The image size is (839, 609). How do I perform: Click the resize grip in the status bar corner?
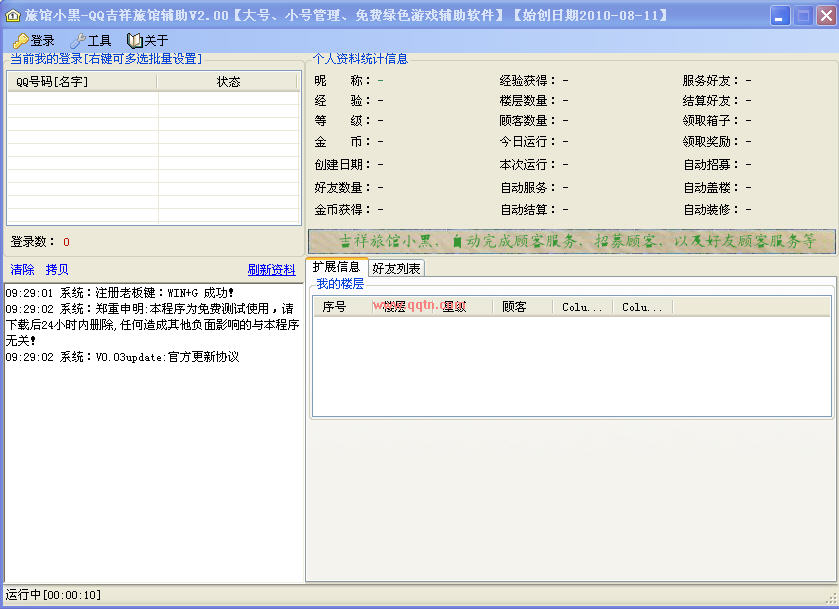[832, 599]
